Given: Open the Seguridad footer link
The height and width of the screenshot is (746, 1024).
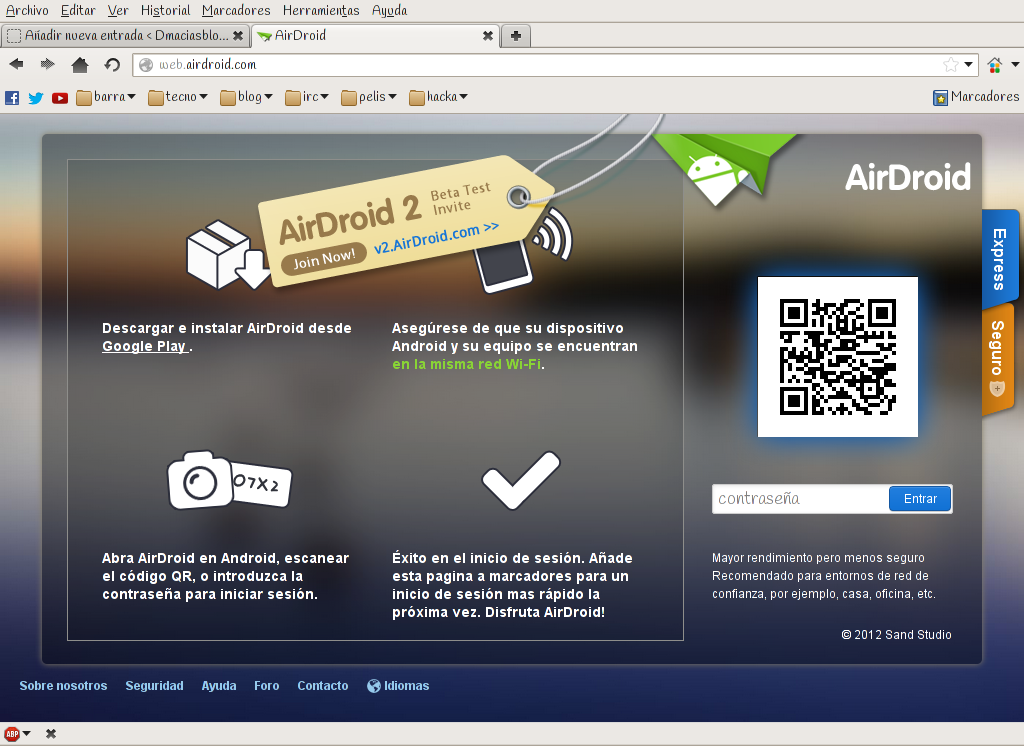Looking at the screenshot, I should (154, 686).
